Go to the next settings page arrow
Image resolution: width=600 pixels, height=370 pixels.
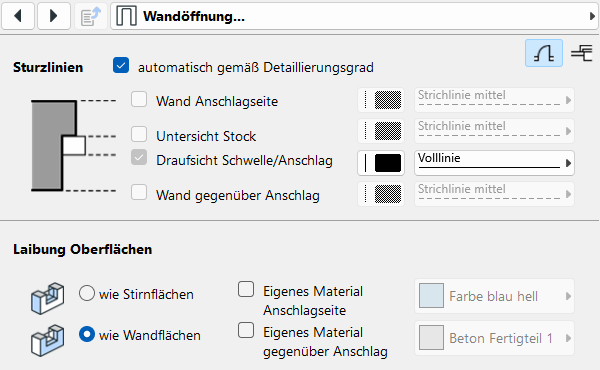coord(54,16)
